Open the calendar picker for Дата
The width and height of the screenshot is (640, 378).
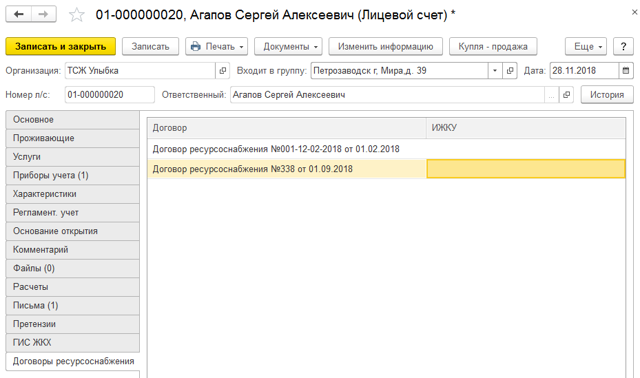pyautogui.click(x=626, y=71)
